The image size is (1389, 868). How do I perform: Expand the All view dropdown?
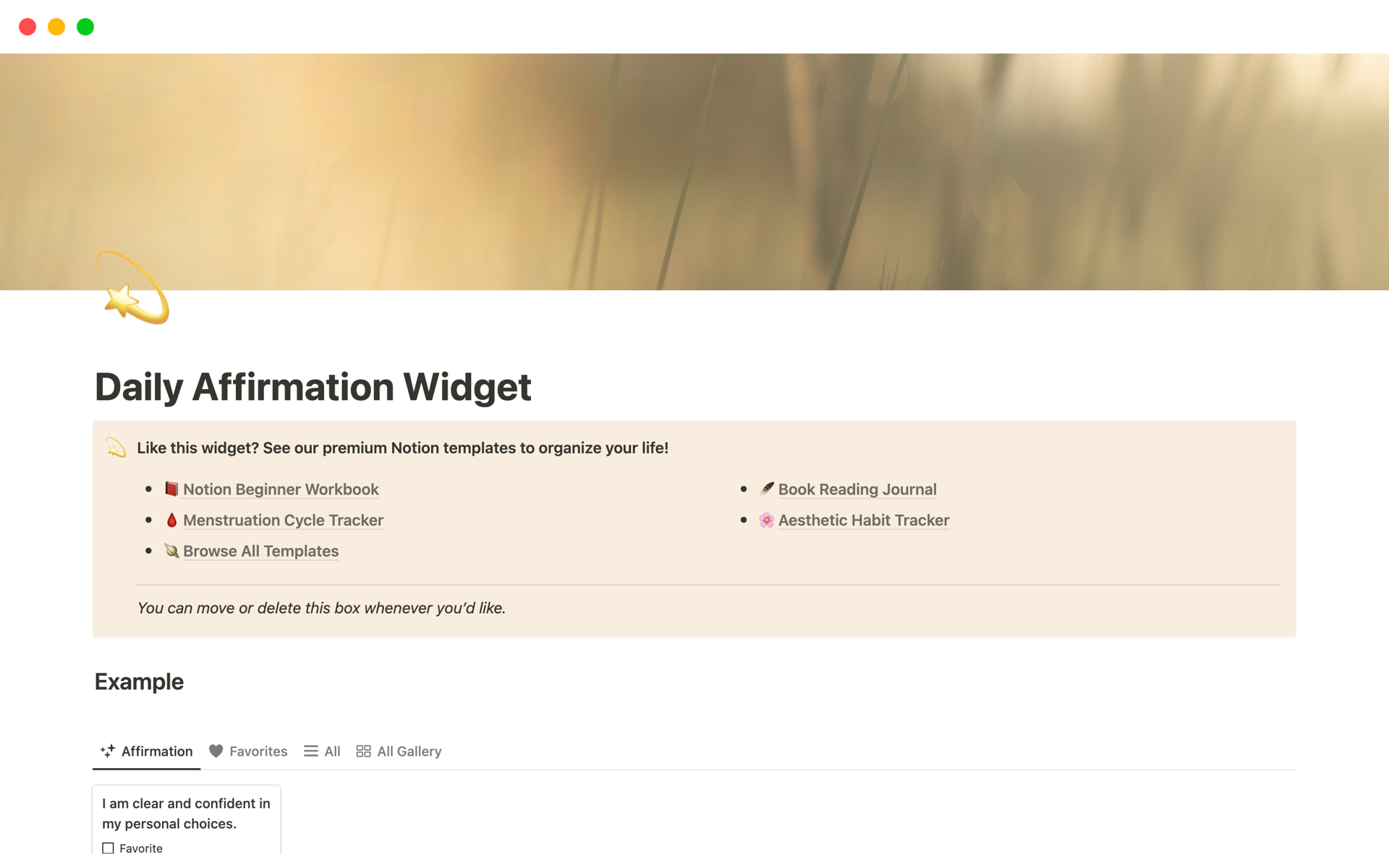pos(322,751)
